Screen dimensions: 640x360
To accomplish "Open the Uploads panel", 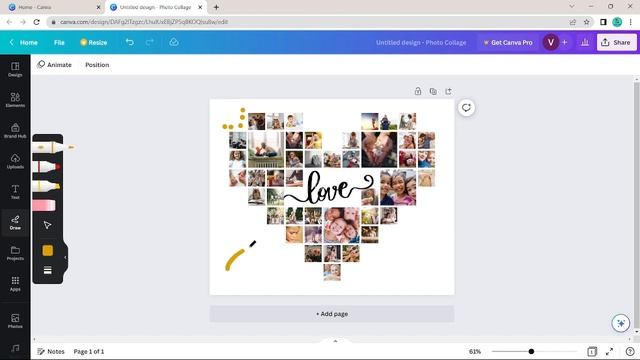I will click(15, 161).
